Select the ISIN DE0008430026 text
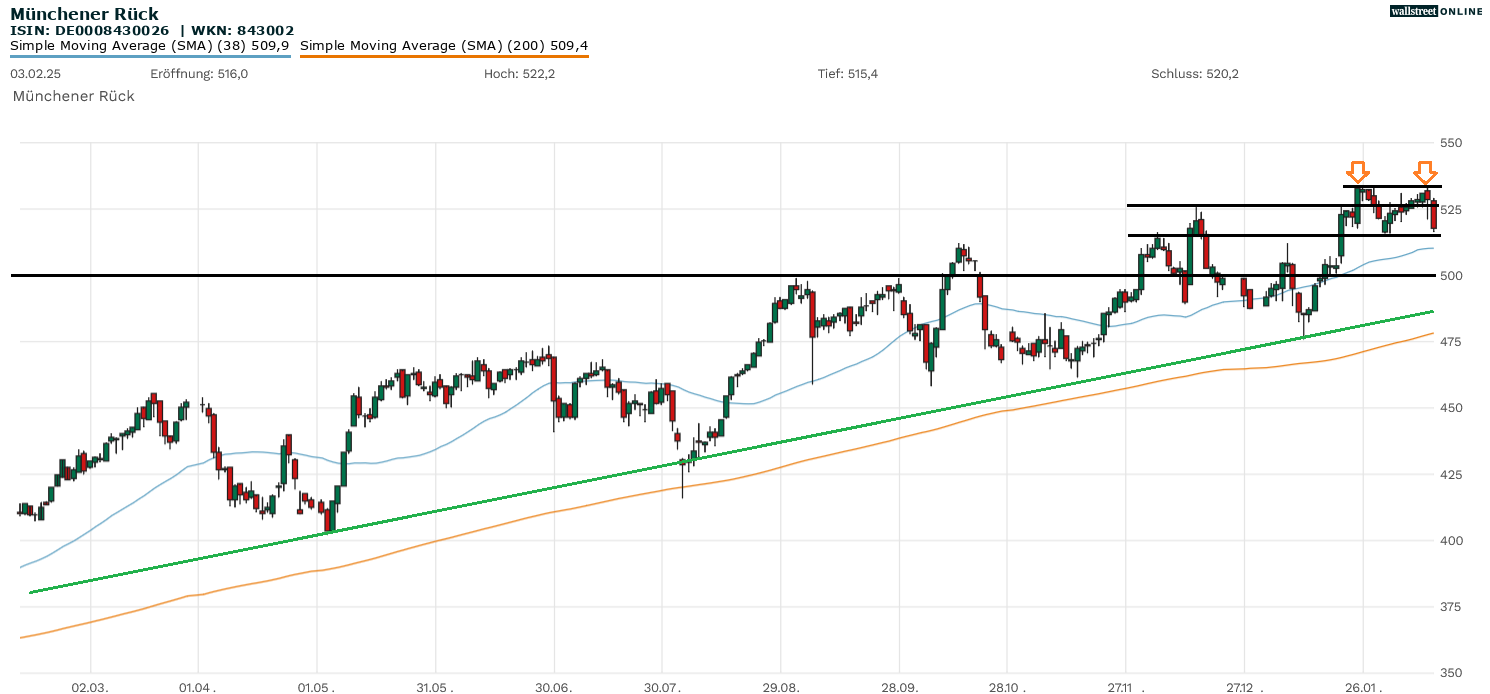This screenshot has height=694, width=1490. click(x=91, y=30)
